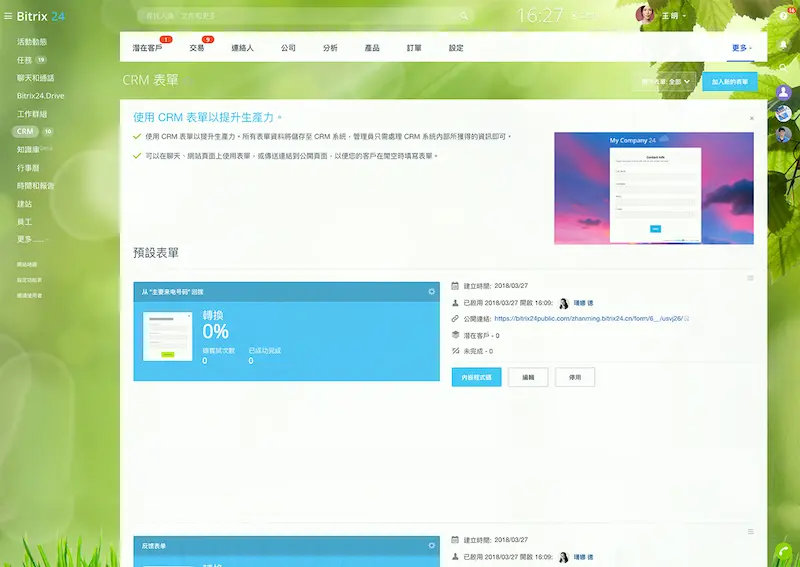
Task: Expand the 更多 tab dropdown in CRM menu
Action: pyautogui.click(x=742, y=48)
